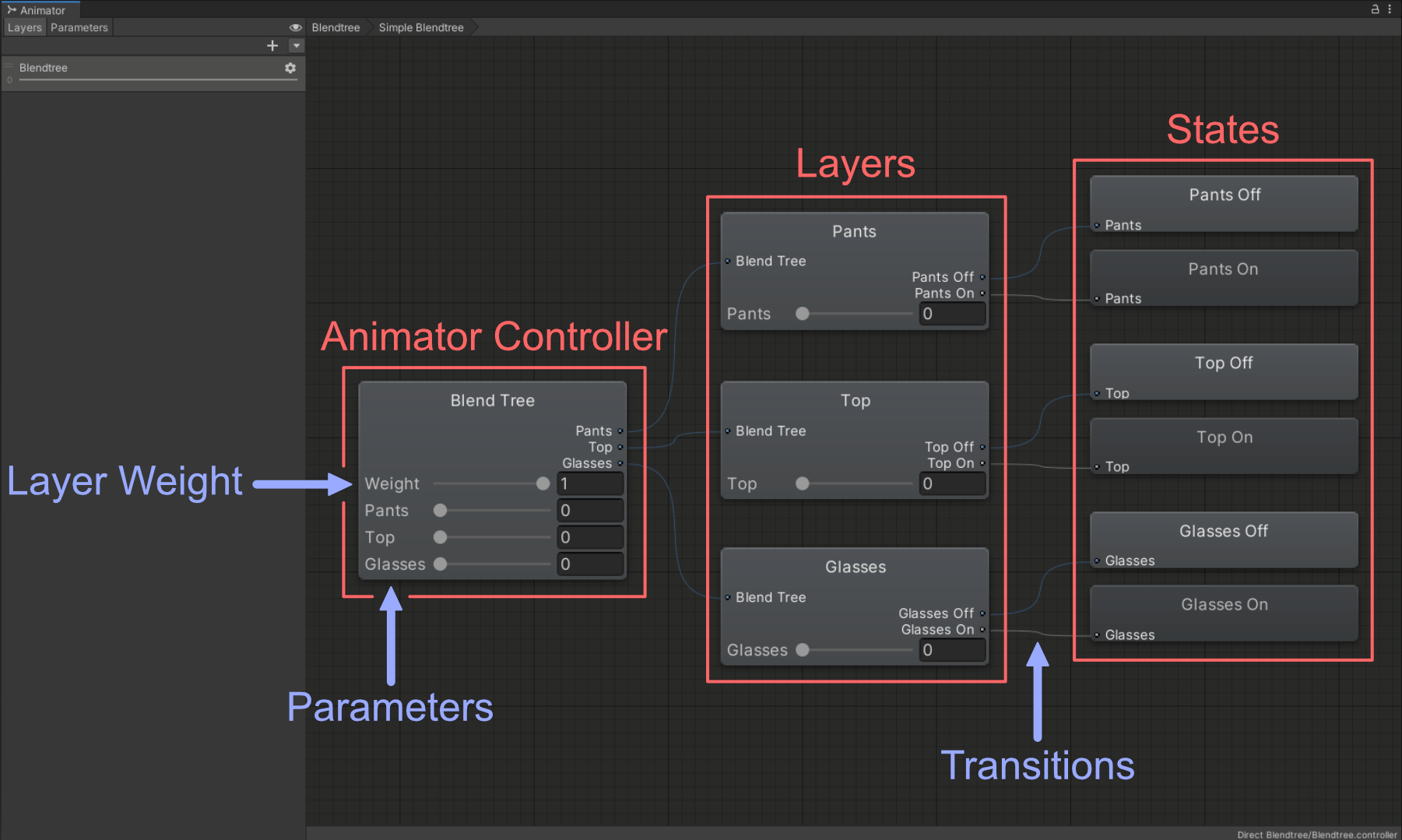Click the Blend Tree input port on the Pants node
The image size is (1402, 840).
pos(728,262)
